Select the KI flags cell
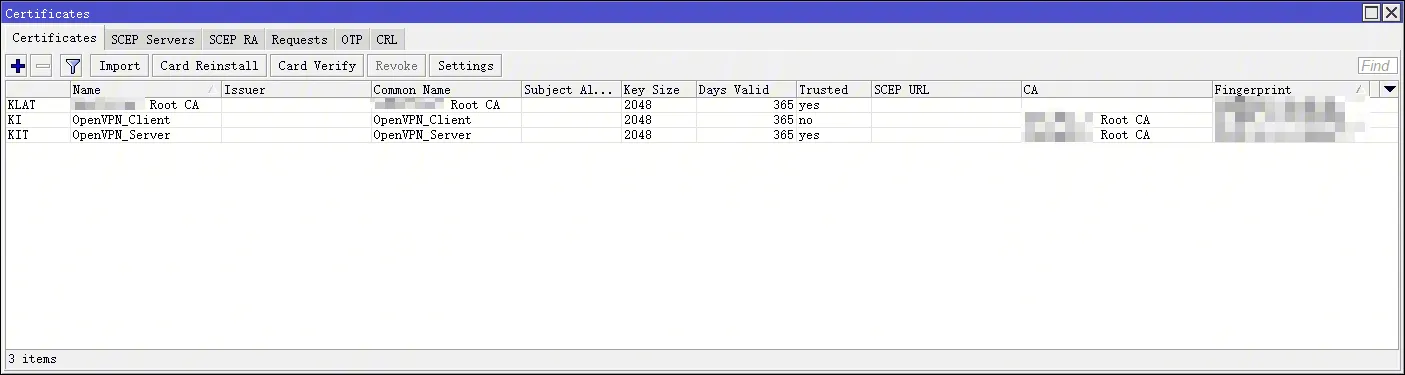 coord(37,120)
